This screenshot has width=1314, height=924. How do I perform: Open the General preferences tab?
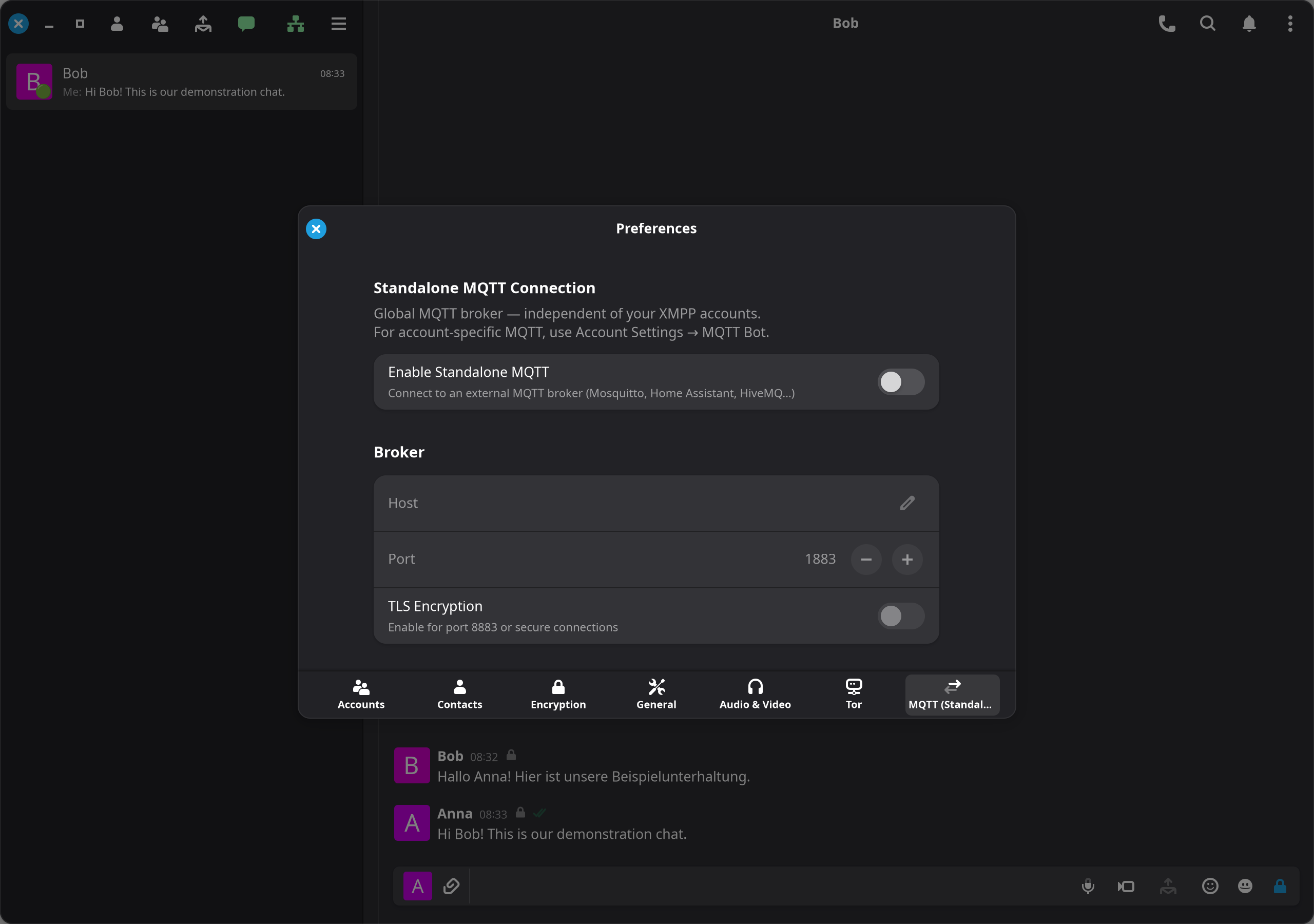click(x=656, y=695)
